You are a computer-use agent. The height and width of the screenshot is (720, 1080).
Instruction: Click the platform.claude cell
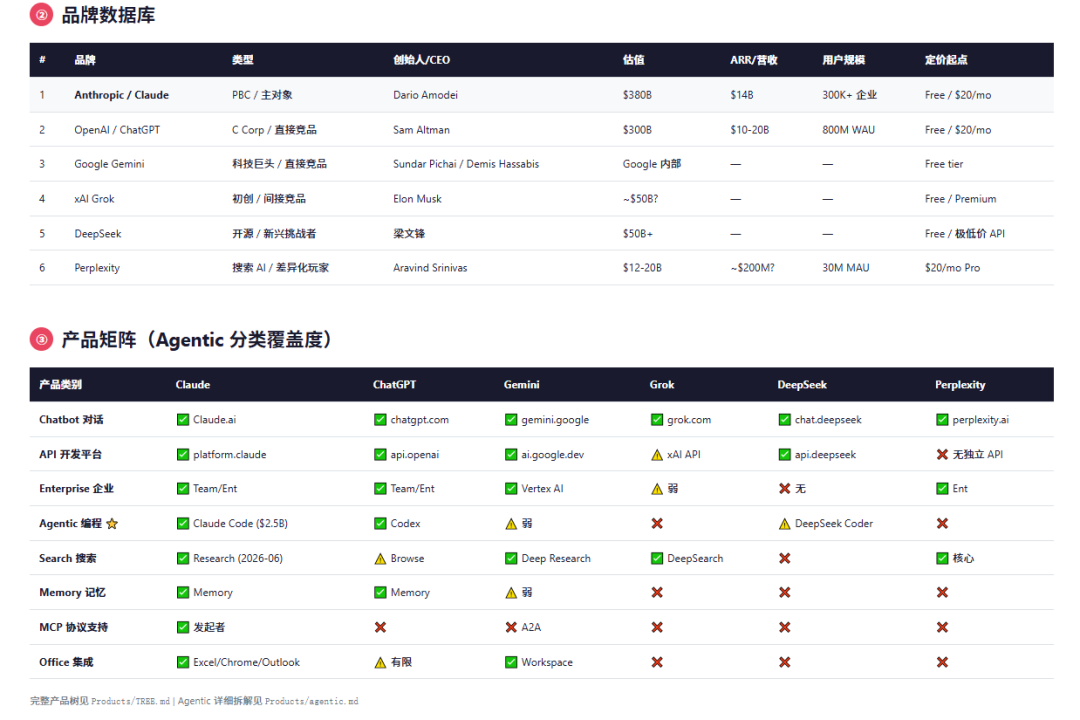coord(229,455)
